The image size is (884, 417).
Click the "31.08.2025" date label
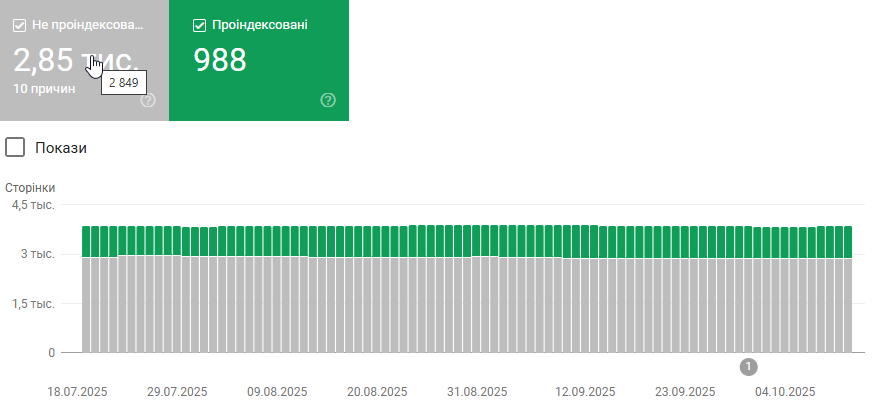477,392
